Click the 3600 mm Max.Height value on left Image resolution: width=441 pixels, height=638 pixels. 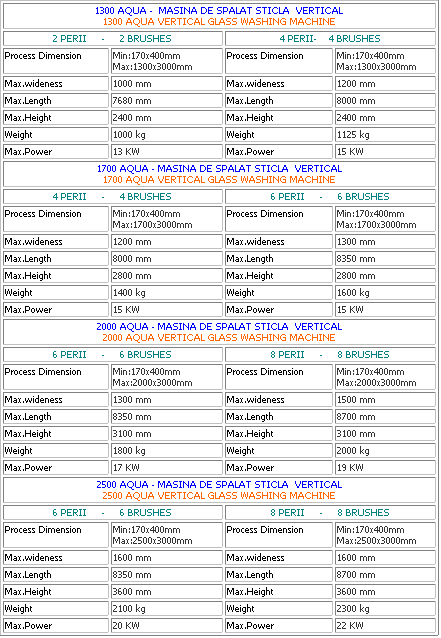[x=167, y=592]
